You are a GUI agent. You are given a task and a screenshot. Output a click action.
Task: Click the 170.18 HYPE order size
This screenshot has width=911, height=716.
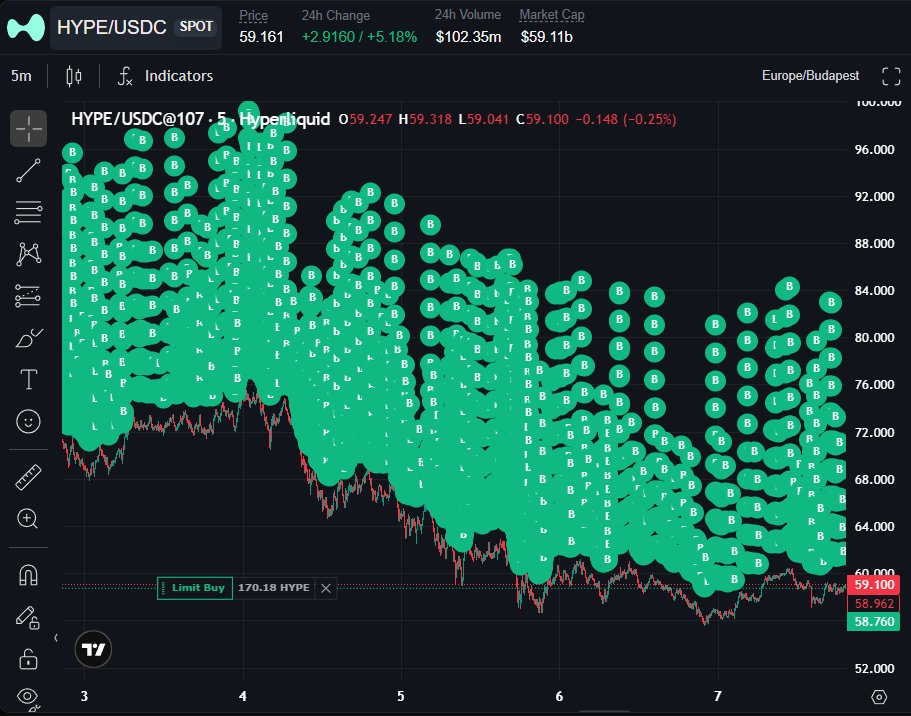coord(274,588)
